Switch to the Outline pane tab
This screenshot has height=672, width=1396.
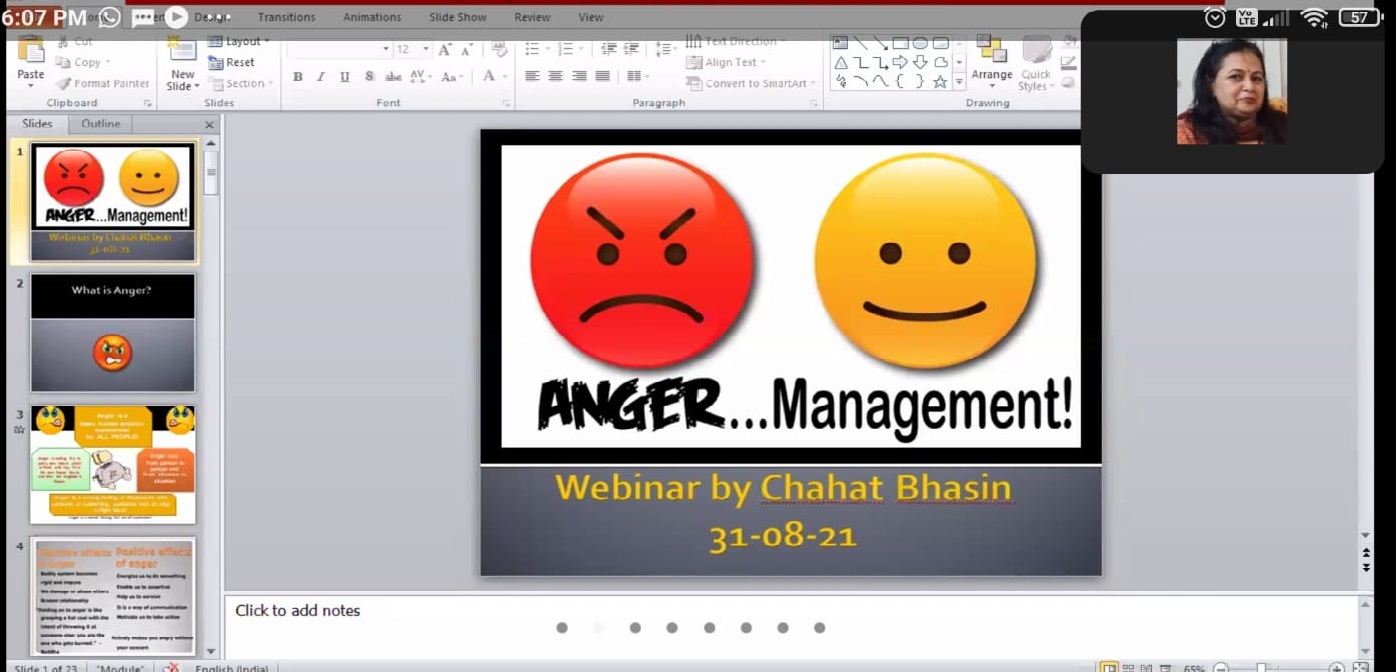(100, 124)
